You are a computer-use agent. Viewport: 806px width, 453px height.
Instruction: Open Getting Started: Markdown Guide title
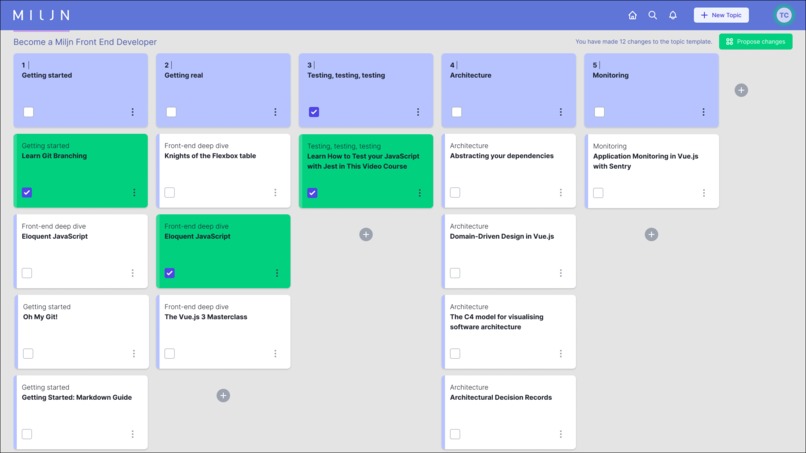[x=77, y=397]
